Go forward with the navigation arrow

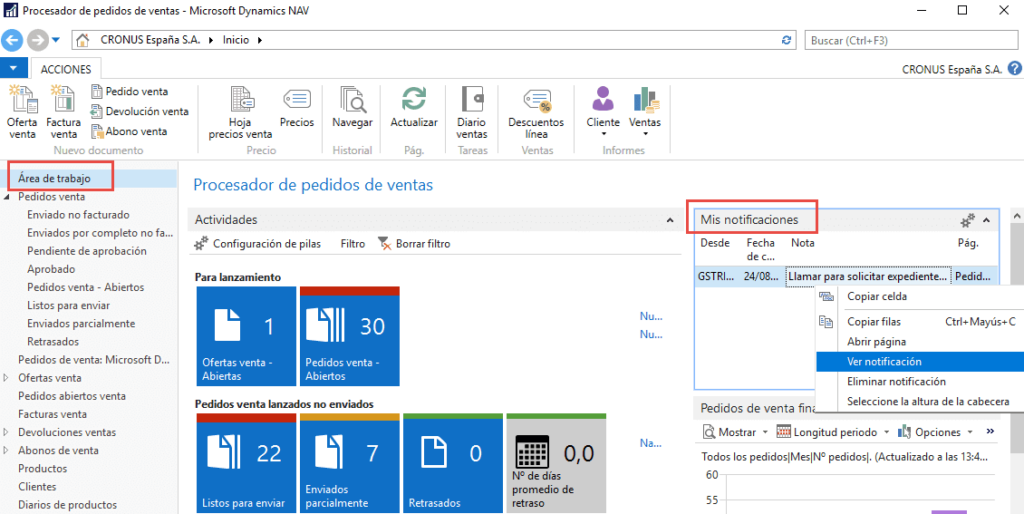(x=38, y=40)
